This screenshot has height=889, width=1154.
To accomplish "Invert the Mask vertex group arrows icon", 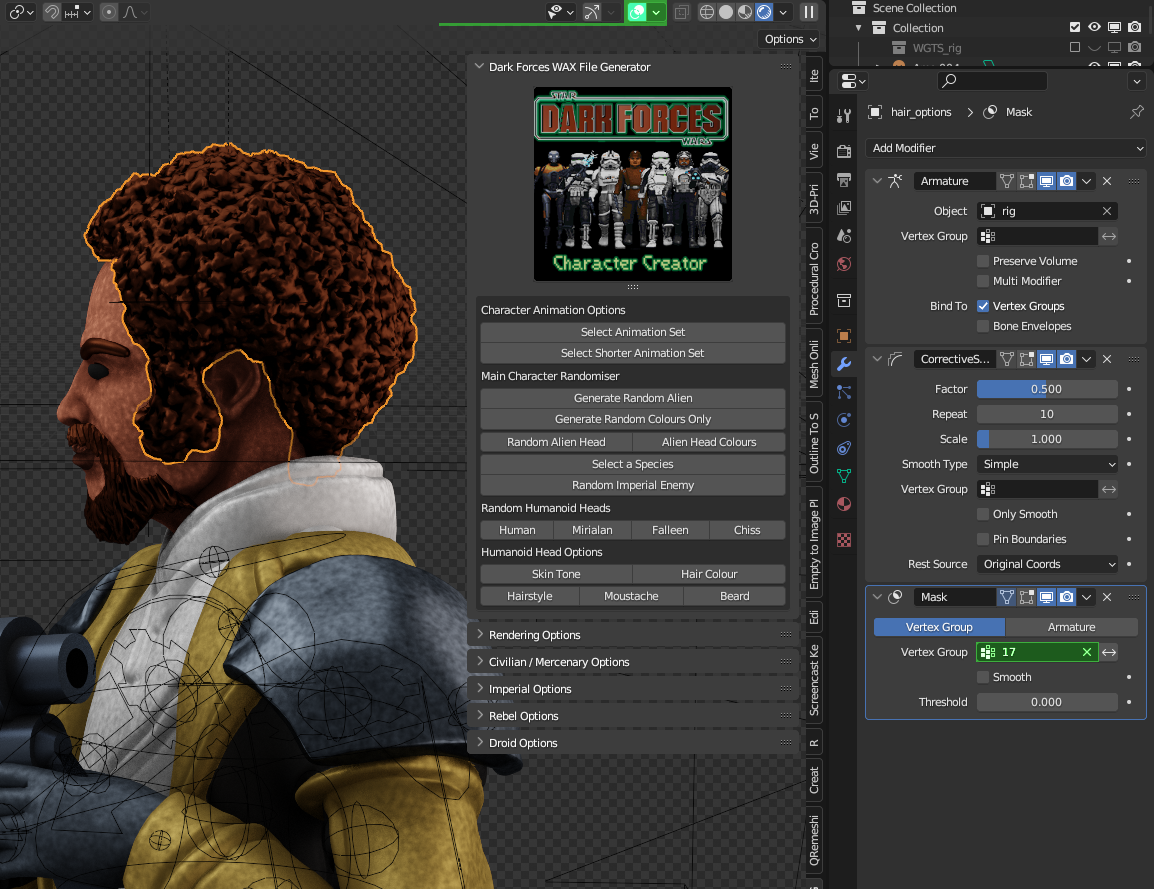I will pos(1109,652).
